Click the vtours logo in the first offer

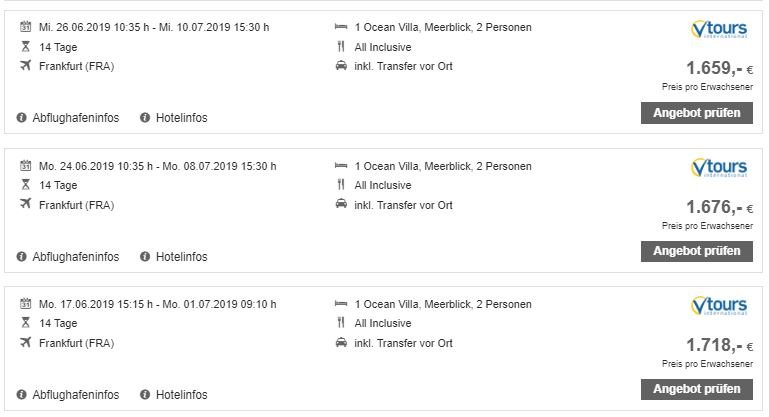tap(720, 30)
